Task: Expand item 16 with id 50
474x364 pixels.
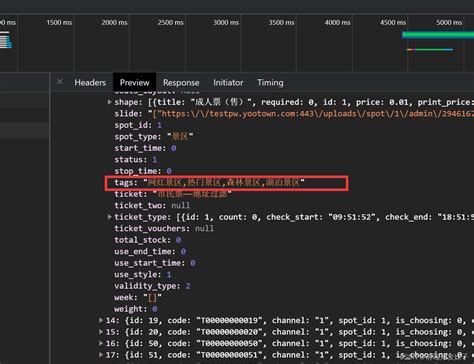Action: coord(101,343)
